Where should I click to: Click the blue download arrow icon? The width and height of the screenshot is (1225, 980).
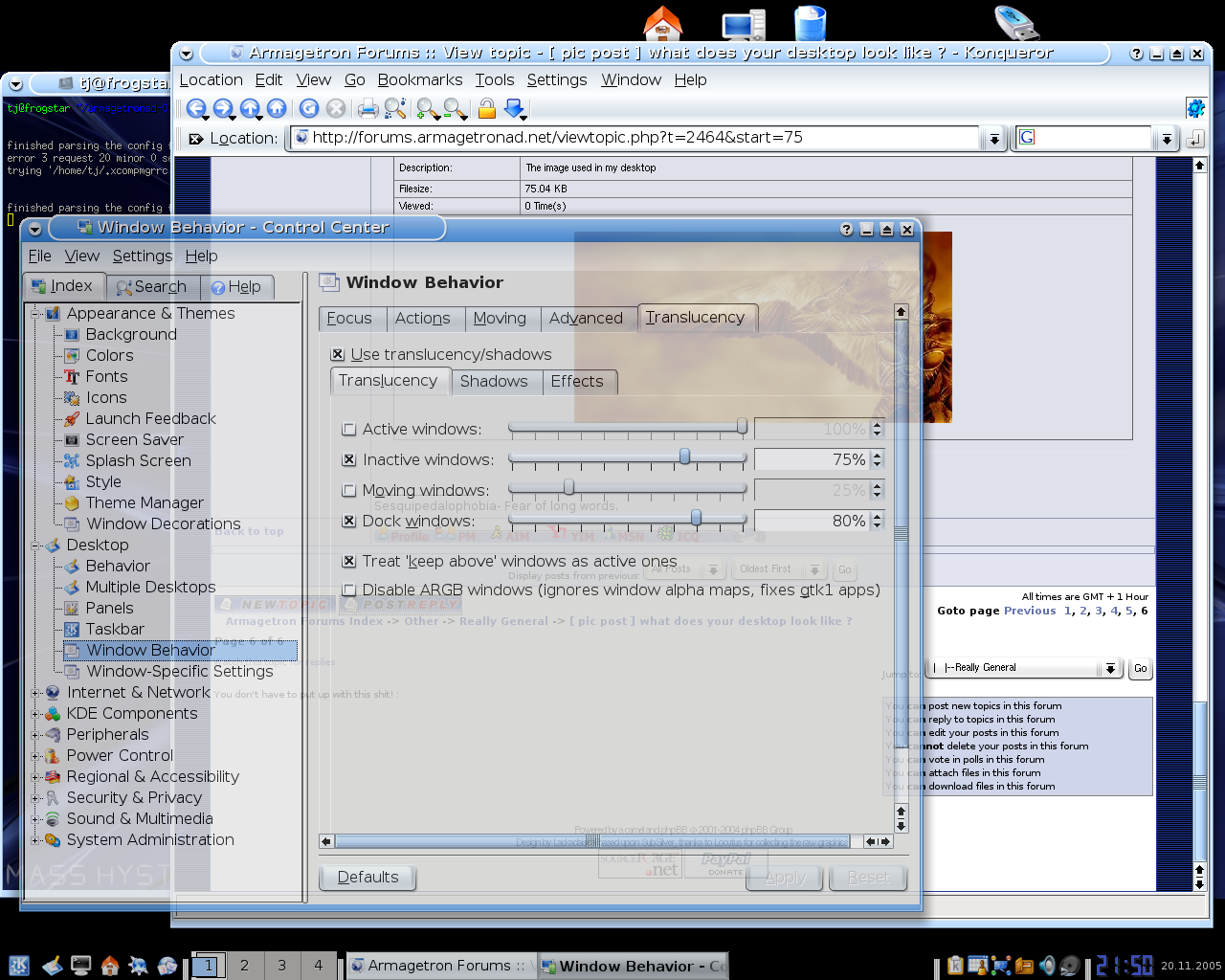515,109
